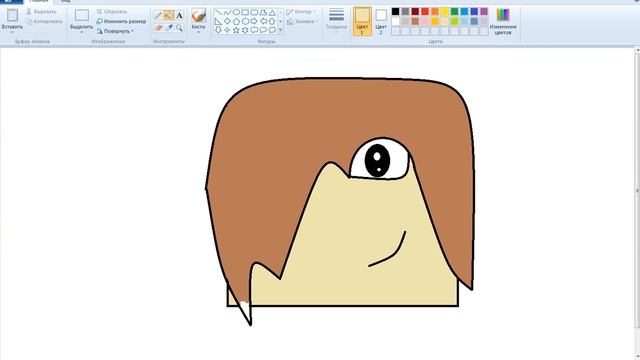The image size is (640, 360).
Task: Click the Кисти brush icon
Action: click(198, 16)
